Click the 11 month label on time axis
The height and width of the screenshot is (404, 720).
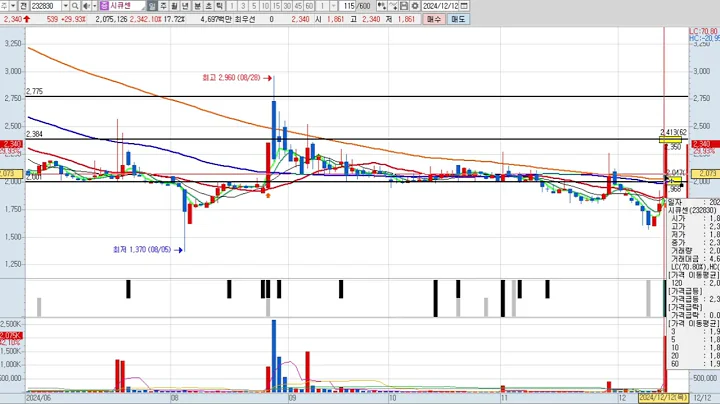click(504, 398)
